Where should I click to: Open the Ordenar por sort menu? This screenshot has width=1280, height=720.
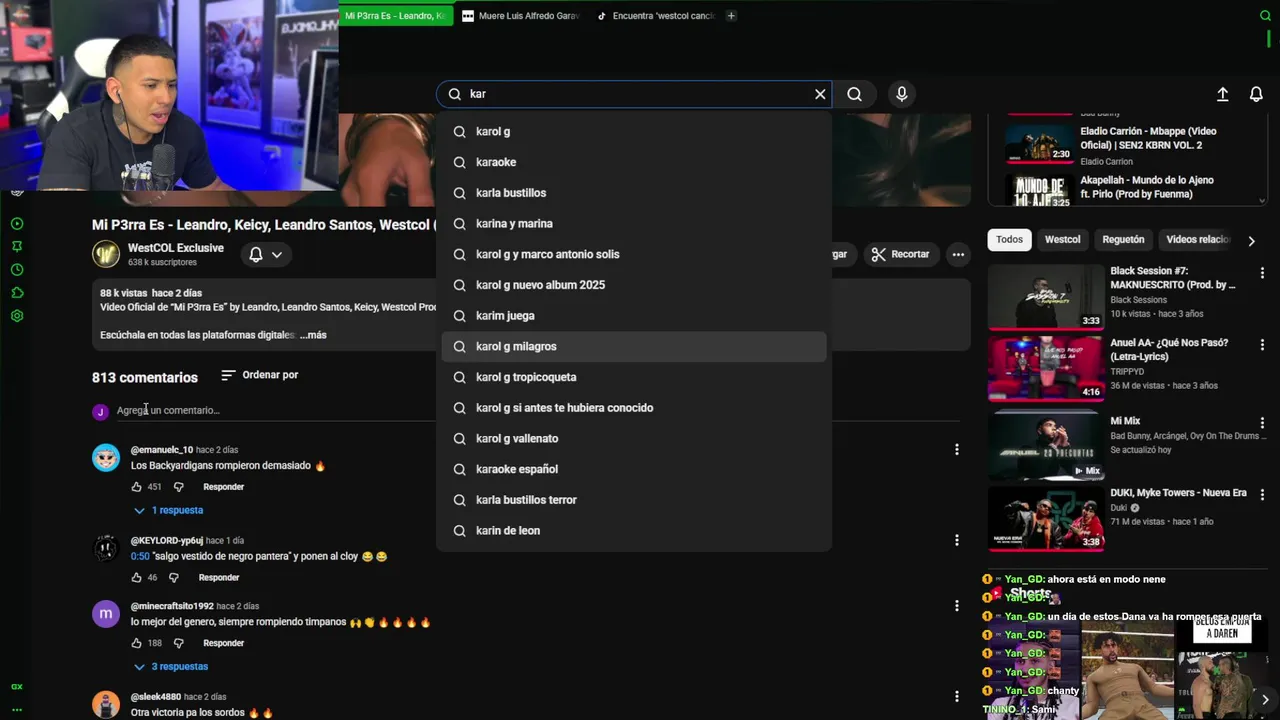point(259,375)
